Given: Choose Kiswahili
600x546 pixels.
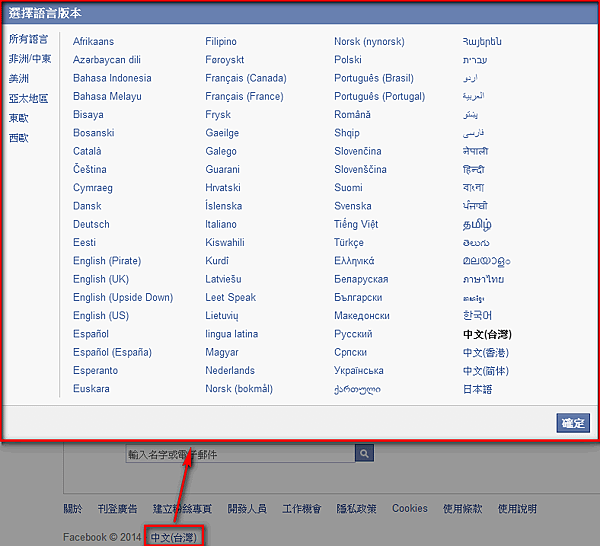Looking at the screenshot, I should (x=225, y=243).
